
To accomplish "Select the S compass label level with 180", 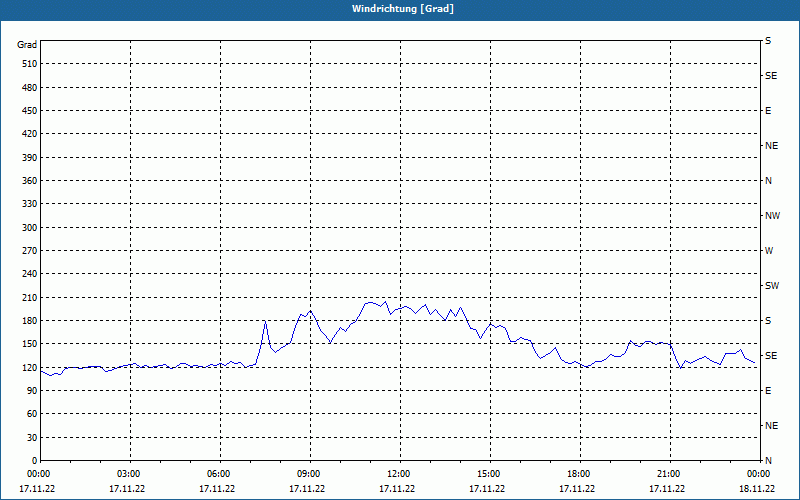I will point(768,321).
